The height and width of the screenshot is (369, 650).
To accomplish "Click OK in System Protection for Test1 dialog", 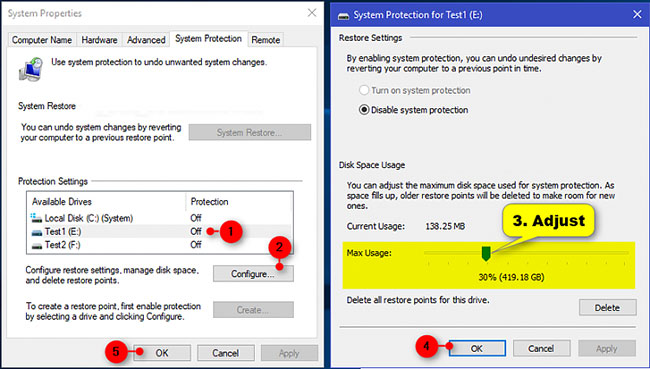I will point(477,348).
